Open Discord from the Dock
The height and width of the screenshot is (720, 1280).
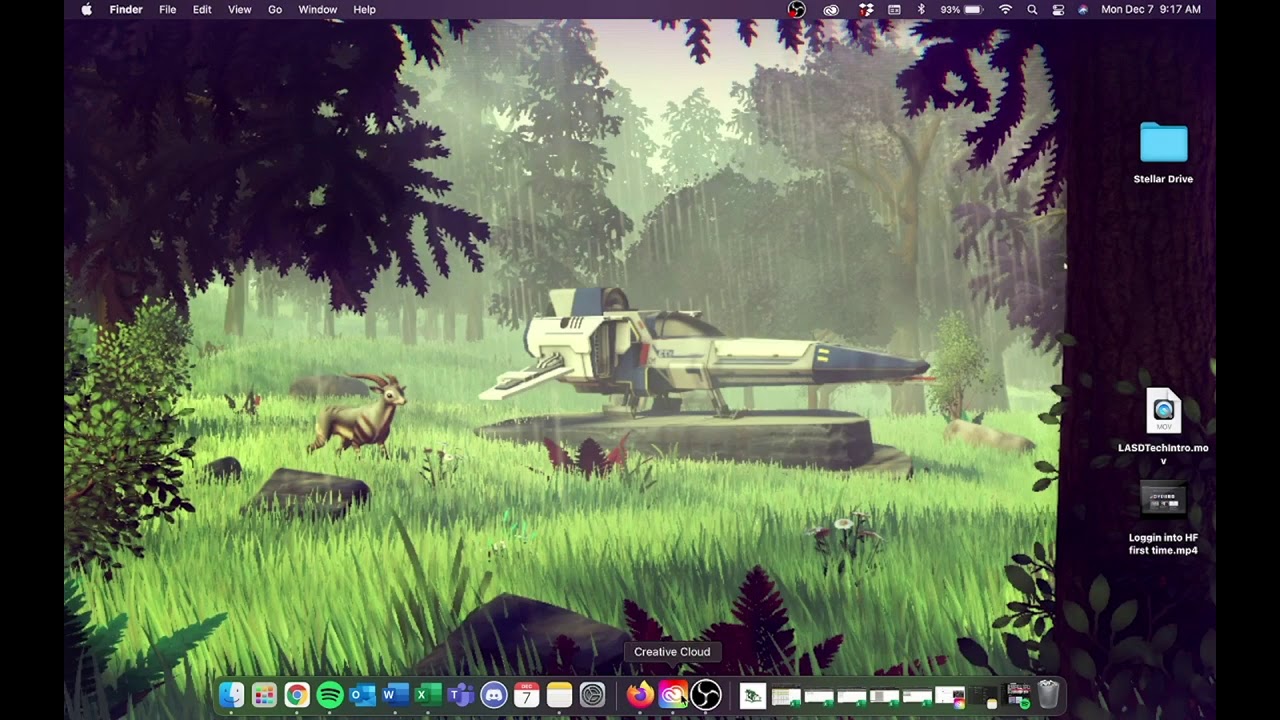pos(494,694)
